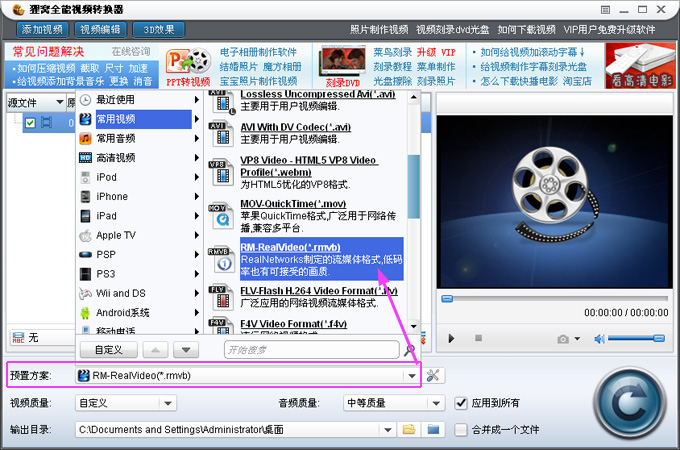This screenshot has width=680, height=450.
Task: Open the preset settings wrench-scissors icon
Action: [432, 375]
